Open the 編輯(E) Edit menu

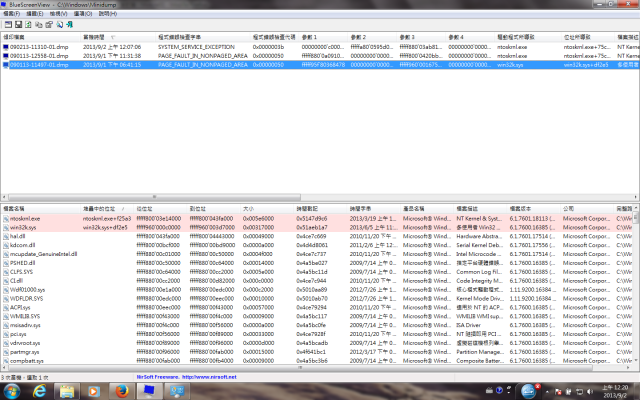click(35, 14)
